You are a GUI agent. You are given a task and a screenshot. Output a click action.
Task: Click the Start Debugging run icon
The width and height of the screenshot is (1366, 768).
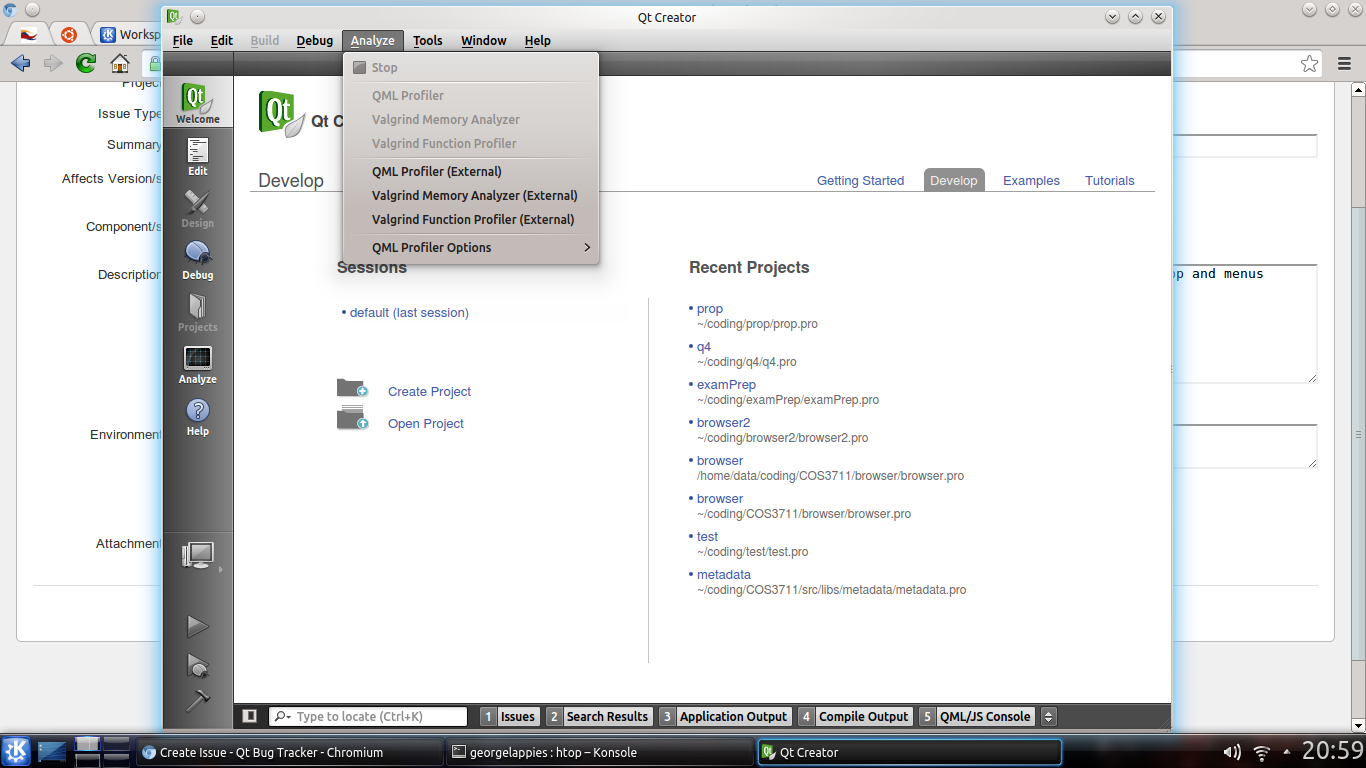pos(198,665)
